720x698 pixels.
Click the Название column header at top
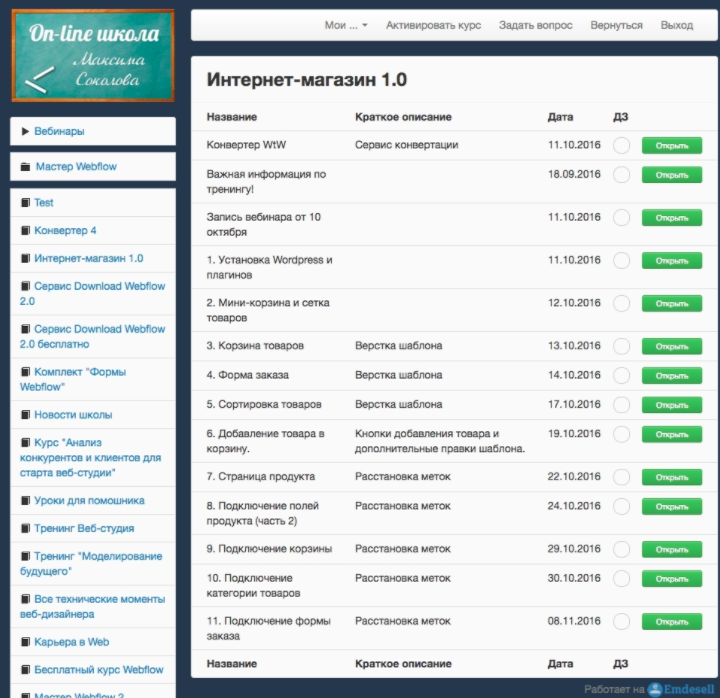231,117
